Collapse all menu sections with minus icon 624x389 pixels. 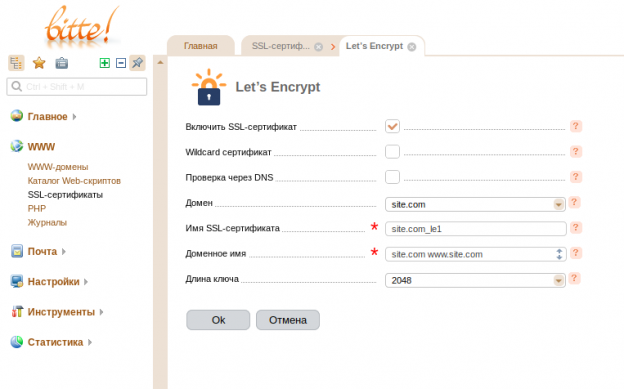tap(121, 63)
